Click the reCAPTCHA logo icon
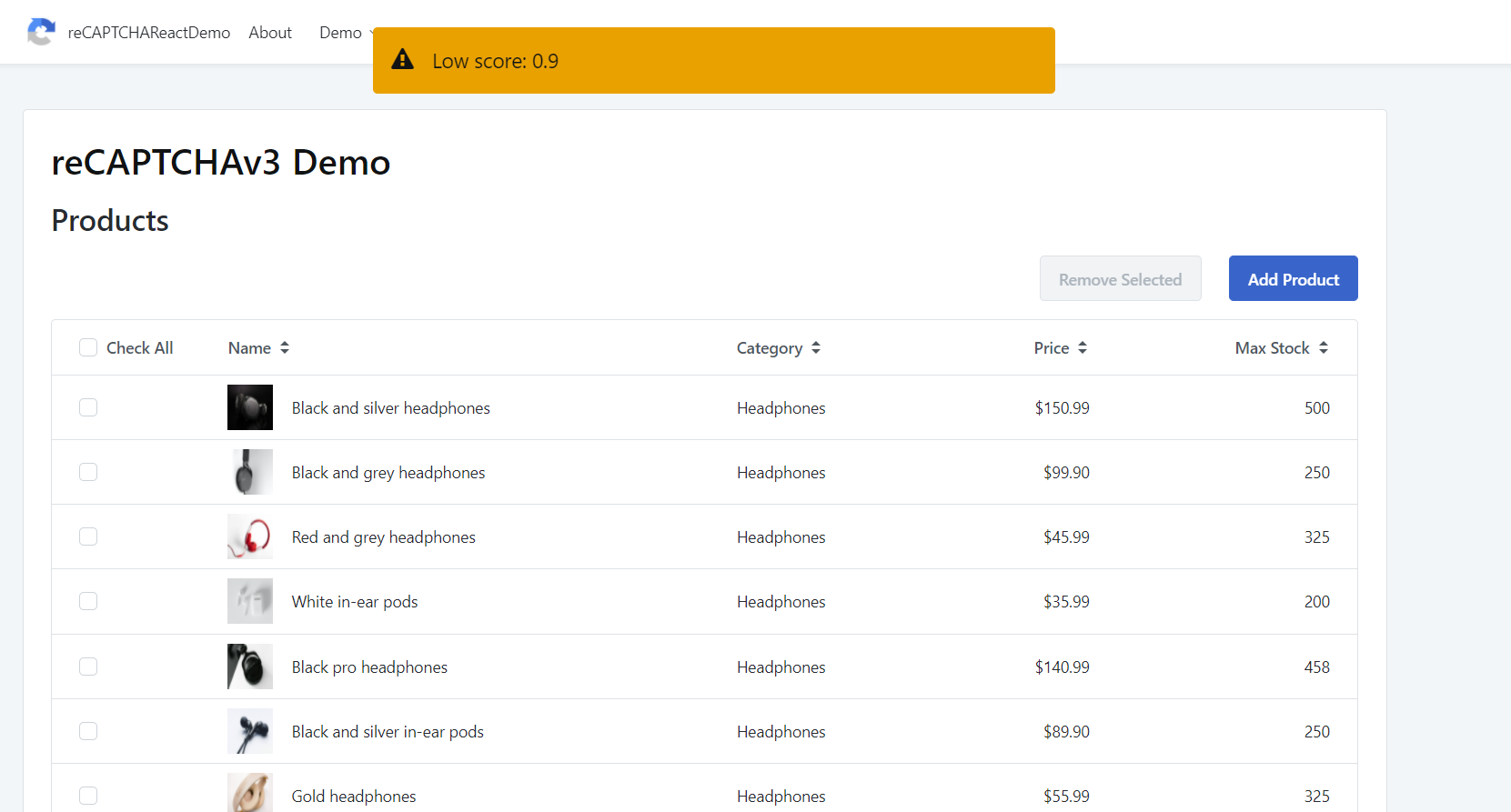This screenshot has width=1511, height=812. [x=41, y=32]
